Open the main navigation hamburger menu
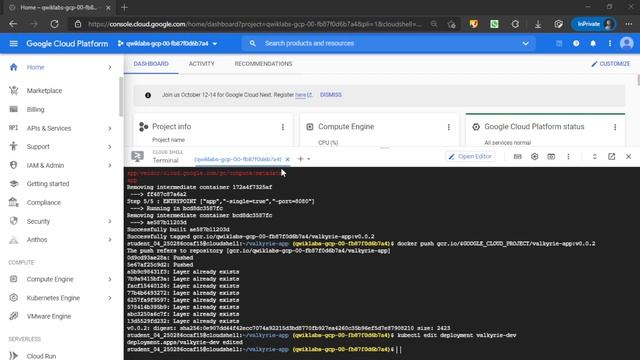This screenshot has height=360, width=640. (x=13, y=43)
